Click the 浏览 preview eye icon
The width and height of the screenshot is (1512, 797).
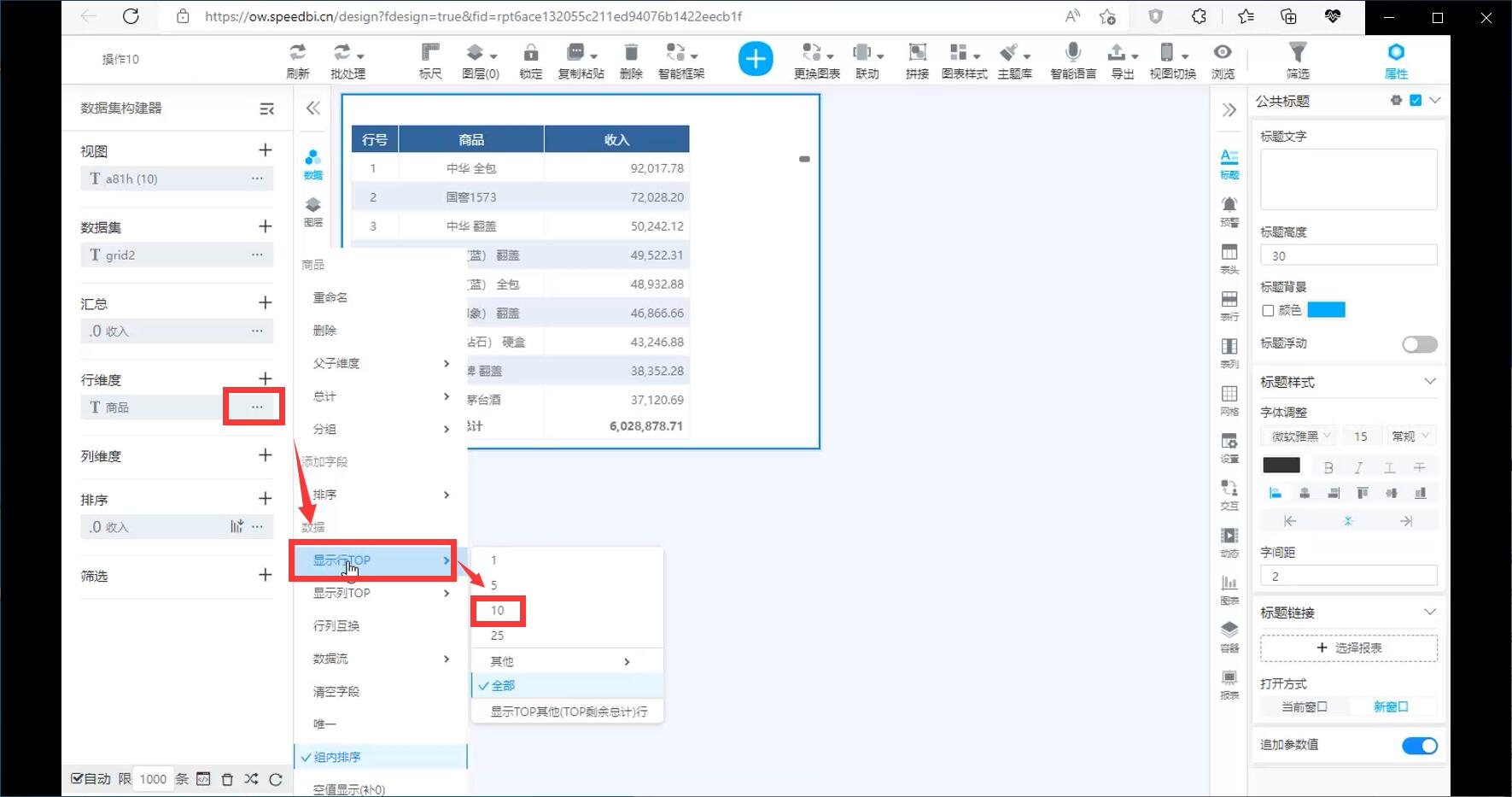[x=1223, y=53]
